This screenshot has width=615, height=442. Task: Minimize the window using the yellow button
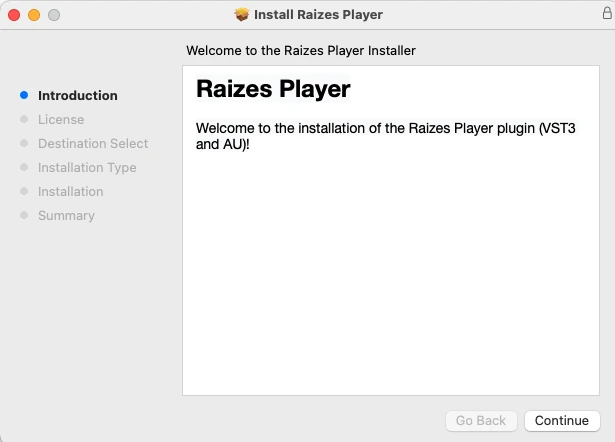34,15
